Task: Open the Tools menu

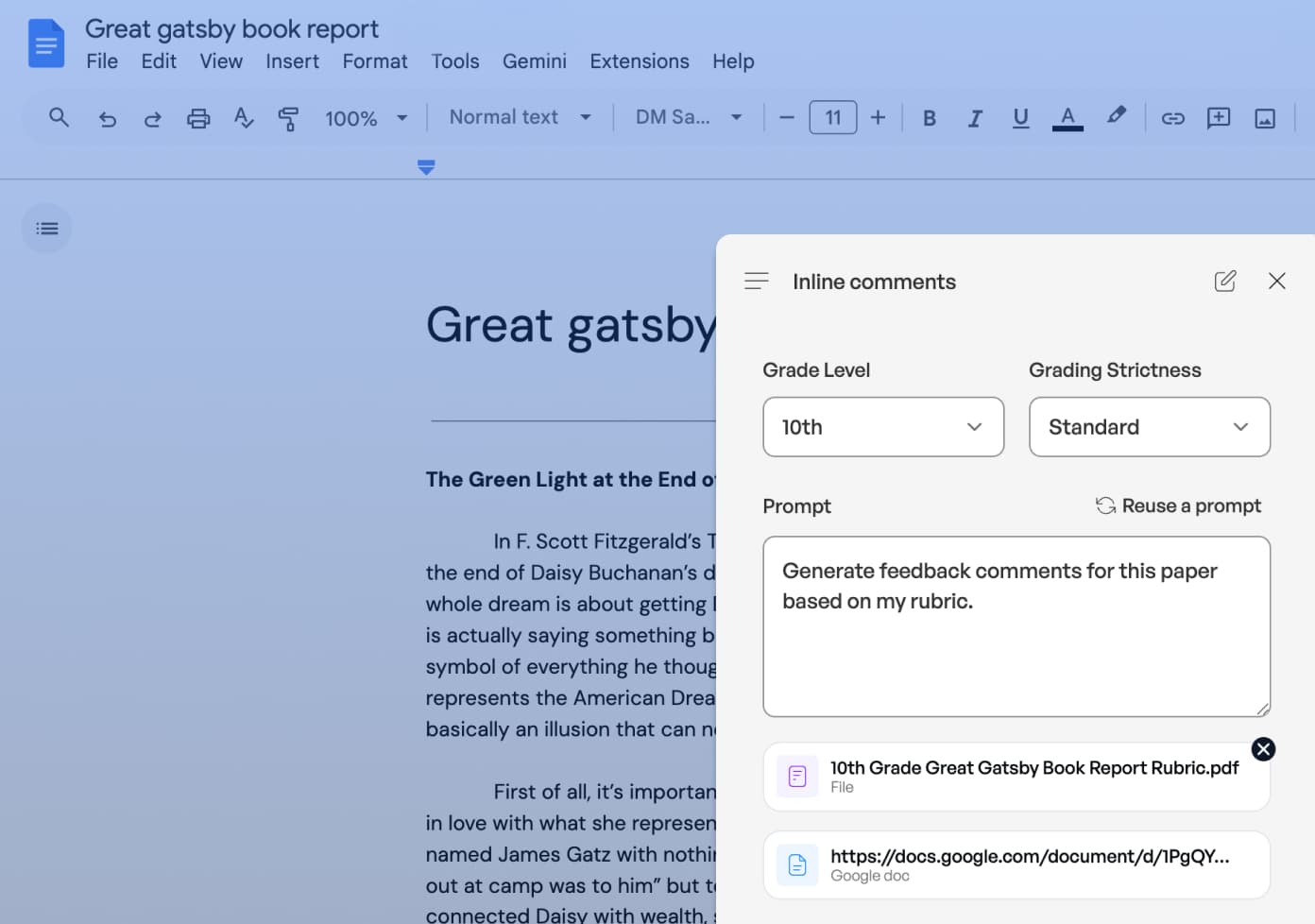Action: tap(455, 61)
